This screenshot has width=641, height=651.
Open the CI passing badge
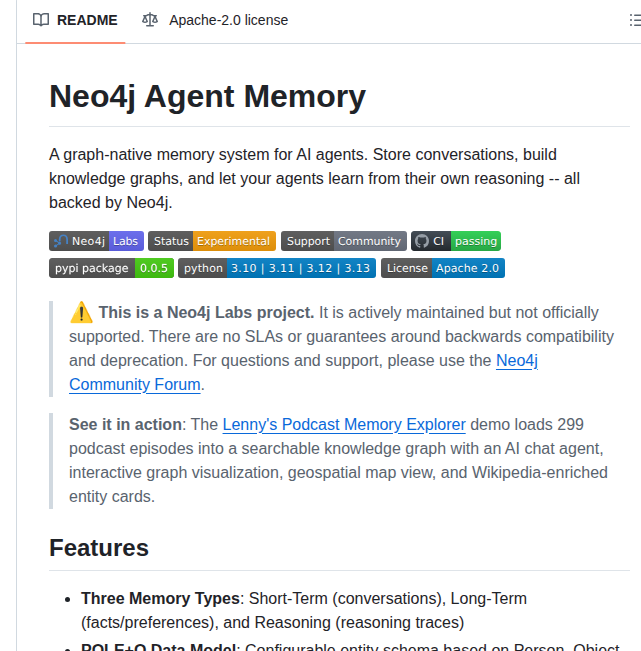click(456, 241)
